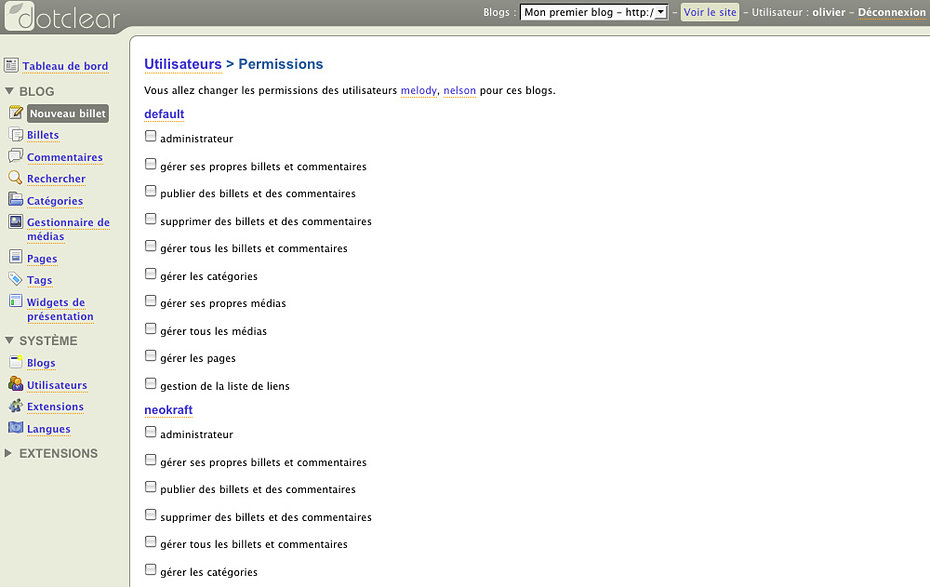Click the Tableau de bord icon

click(x=11, y=66)
